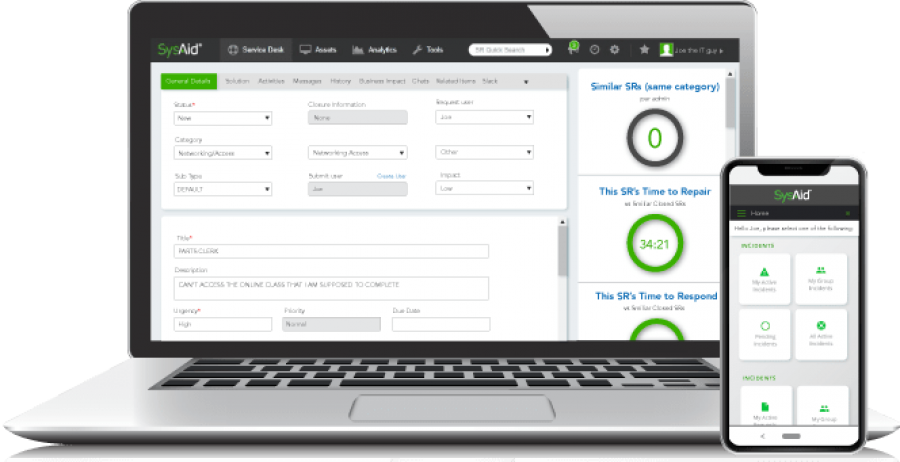This screenshot has height=462, width=900.
Task: Switch to the Activities tab
Action: [271, 81]
